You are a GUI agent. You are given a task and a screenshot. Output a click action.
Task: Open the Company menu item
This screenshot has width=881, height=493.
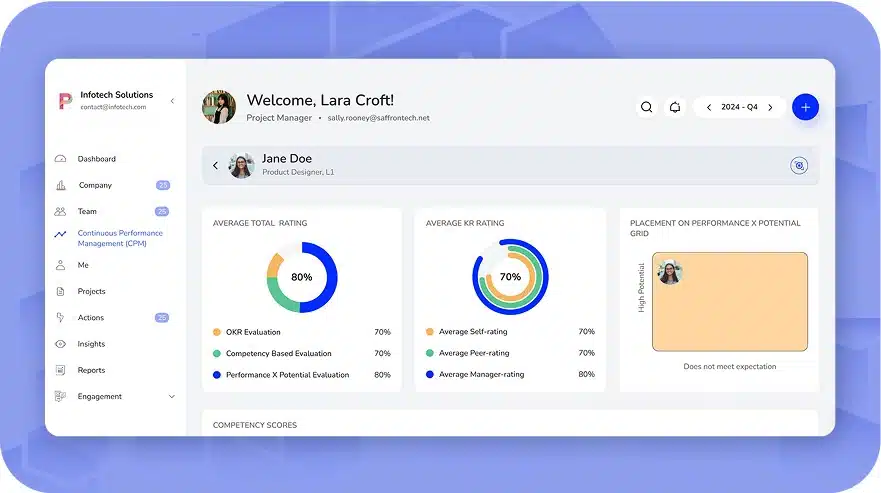pyautogui.click(x=95, y=185)
